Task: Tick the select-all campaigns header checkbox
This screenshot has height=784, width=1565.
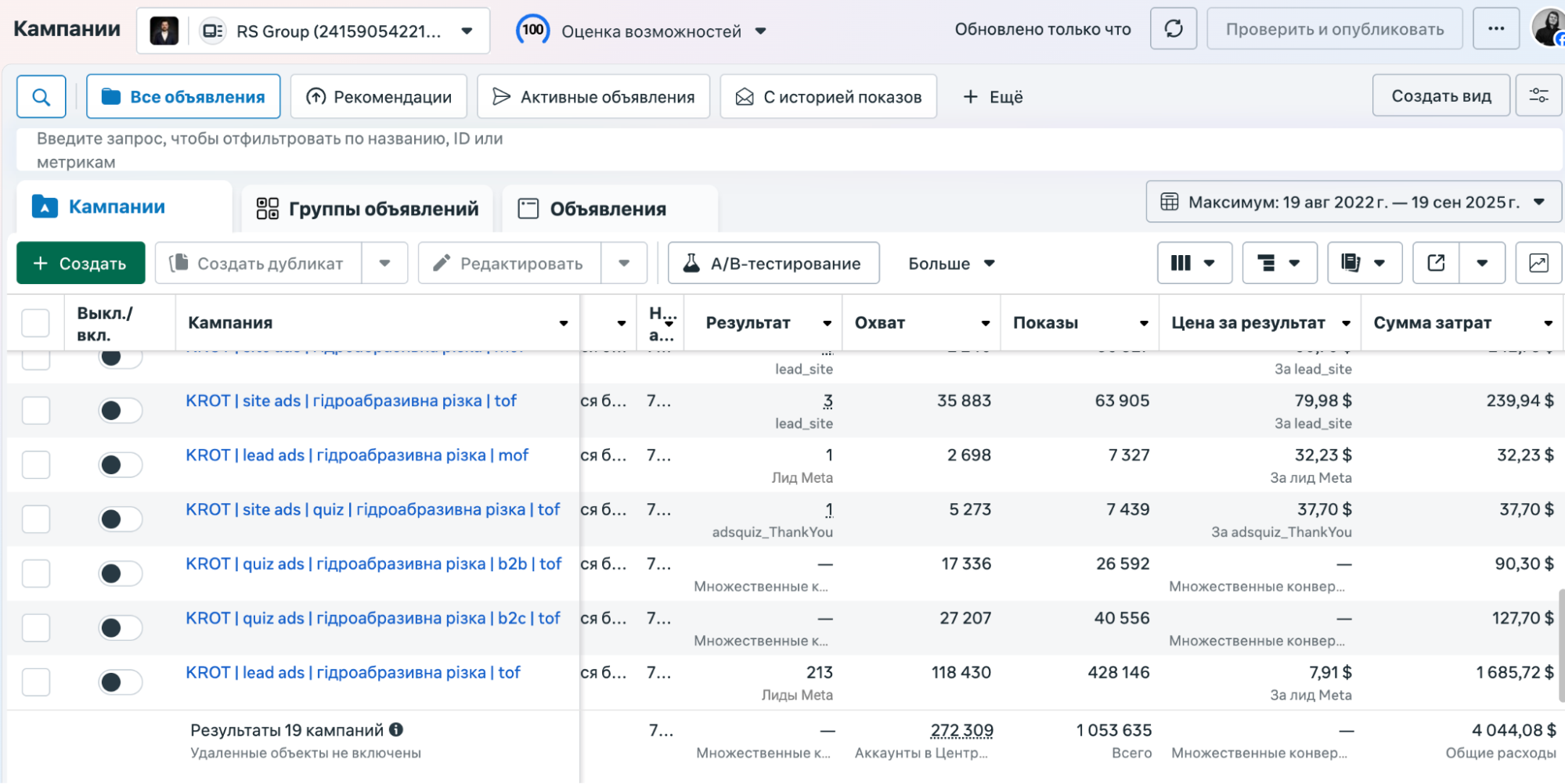Action: click(36, 322)
